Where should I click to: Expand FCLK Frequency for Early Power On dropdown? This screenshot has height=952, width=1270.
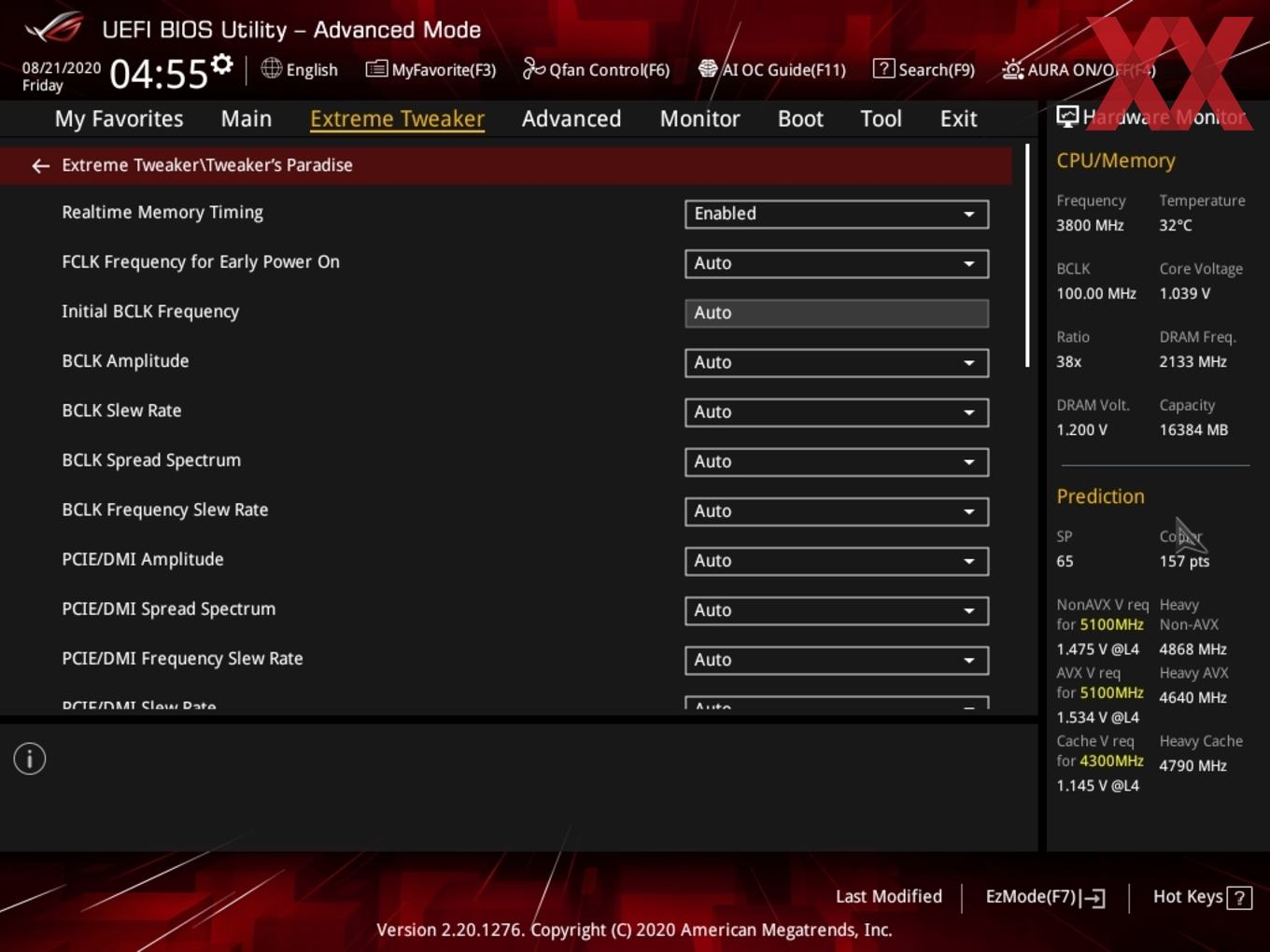(x=837, y=263)
